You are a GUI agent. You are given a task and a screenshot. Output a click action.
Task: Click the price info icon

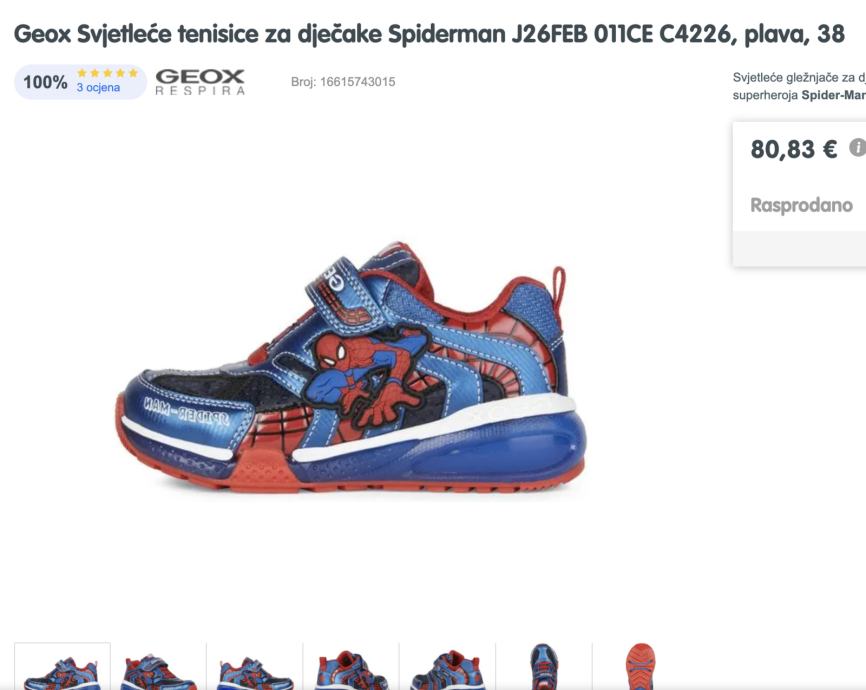(x=858, y=148)
